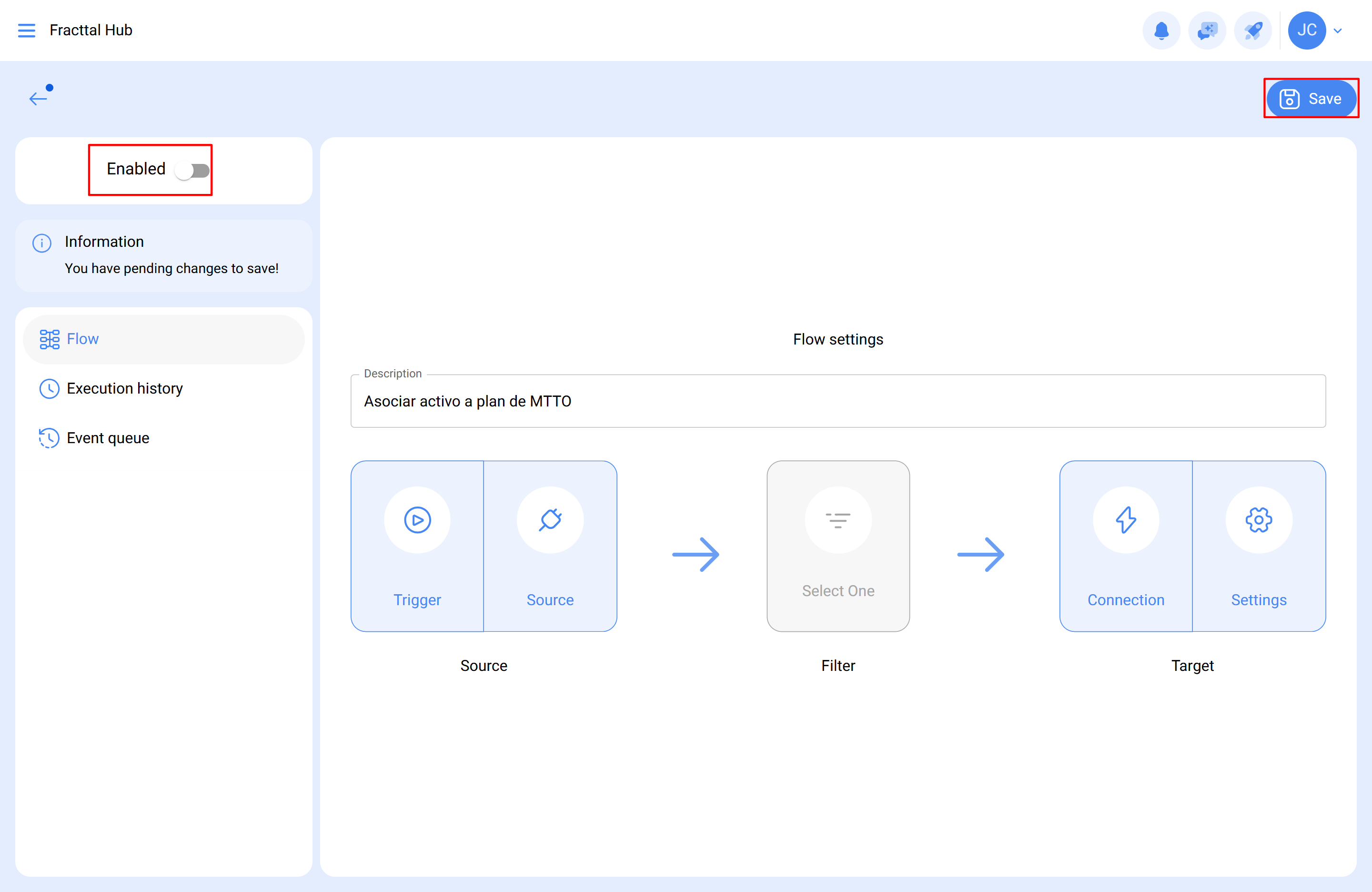Open the Event queue section
This screenshot has width=1372, height=892.
click(x=108, y=437)
